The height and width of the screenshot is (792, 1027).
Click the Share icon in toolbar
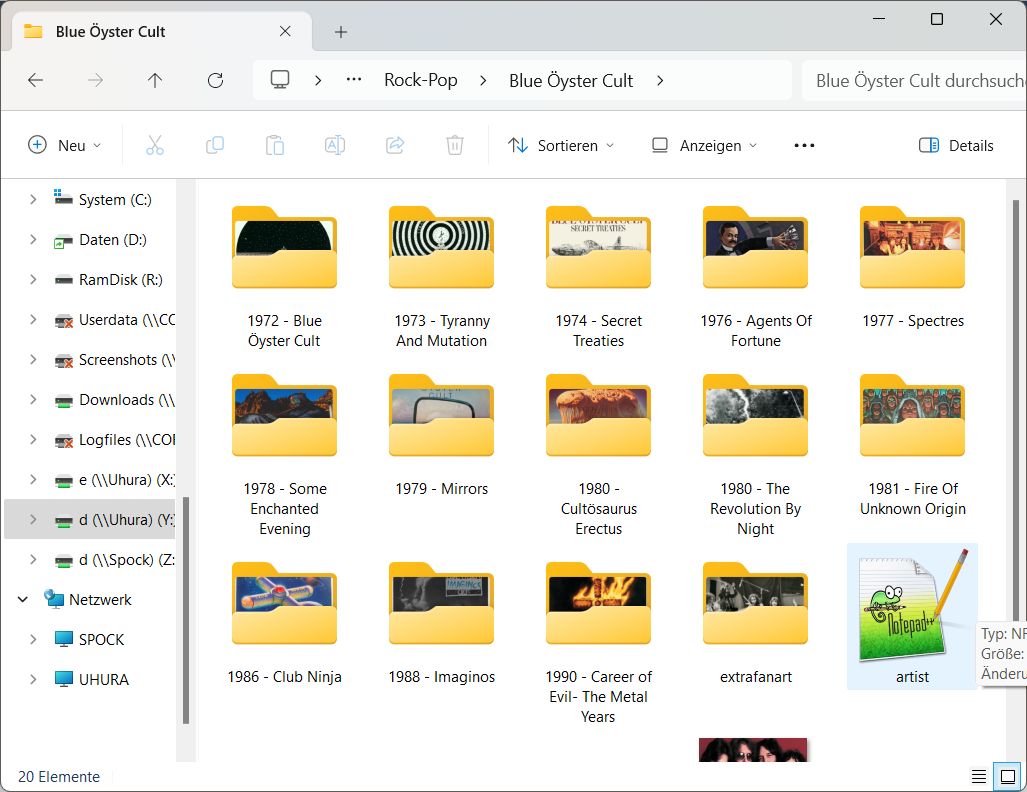(395, 145)
